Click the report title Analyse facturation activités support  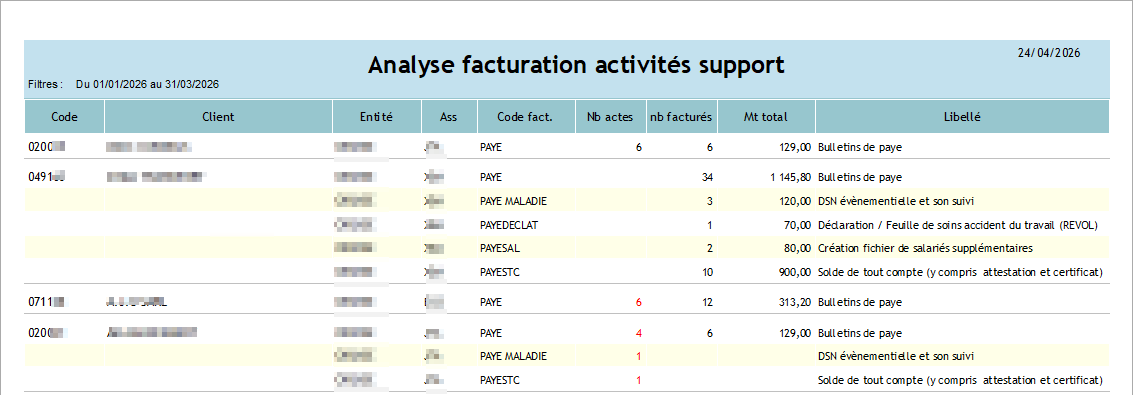click(576, 65)
